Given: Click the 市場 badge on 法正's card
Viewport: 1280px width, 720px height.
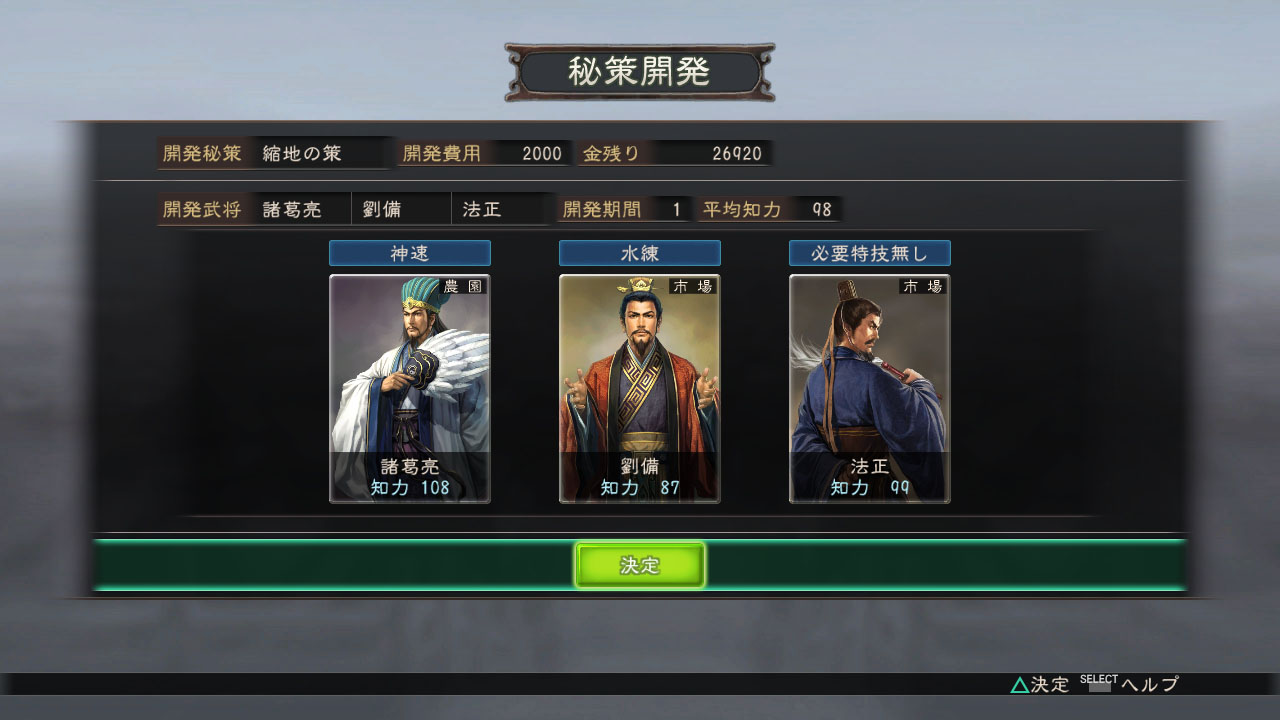Looking at the screenshot, I should tap(923, 286).
